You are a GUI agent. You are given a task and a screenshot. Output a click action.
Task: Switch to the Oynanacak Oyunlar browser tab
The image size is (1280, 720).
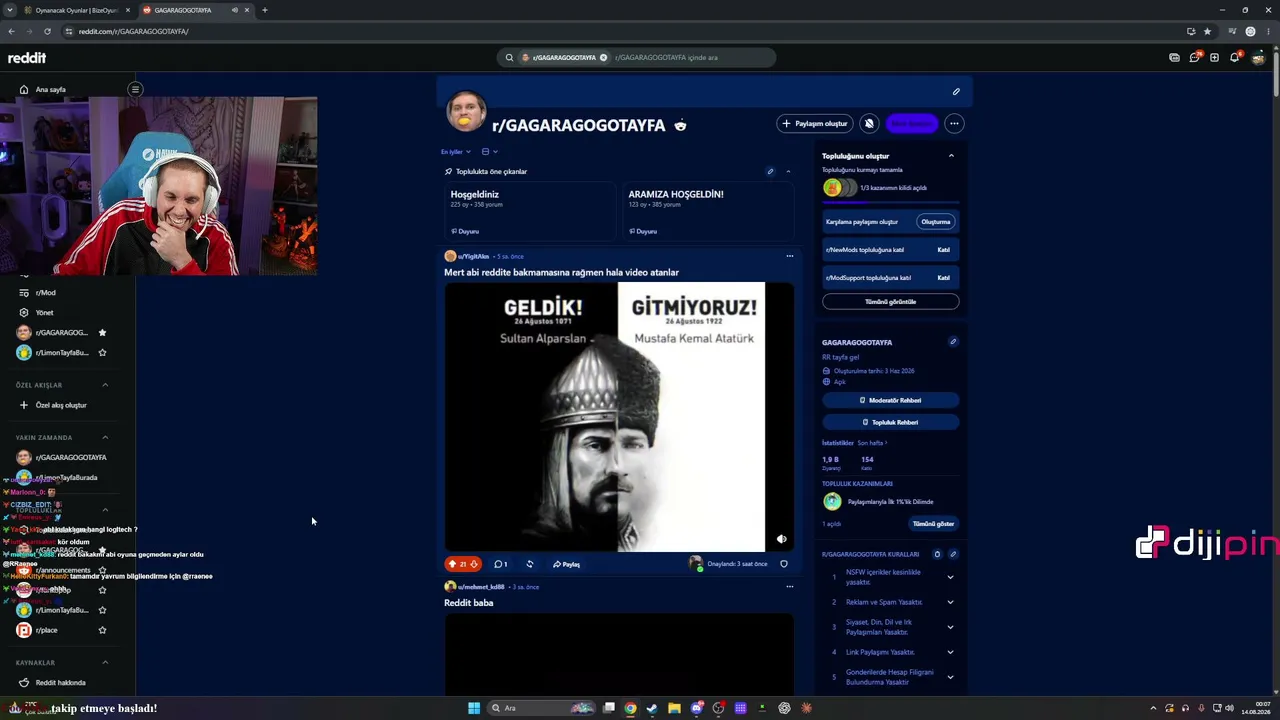[x=75, y=10]
